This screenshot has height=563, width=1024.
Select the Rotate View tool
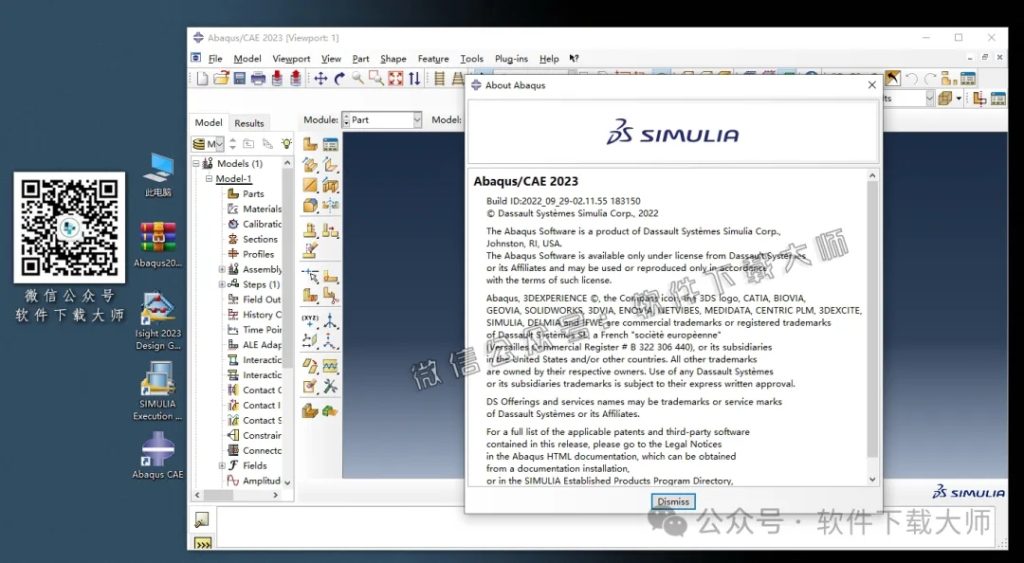339,79
